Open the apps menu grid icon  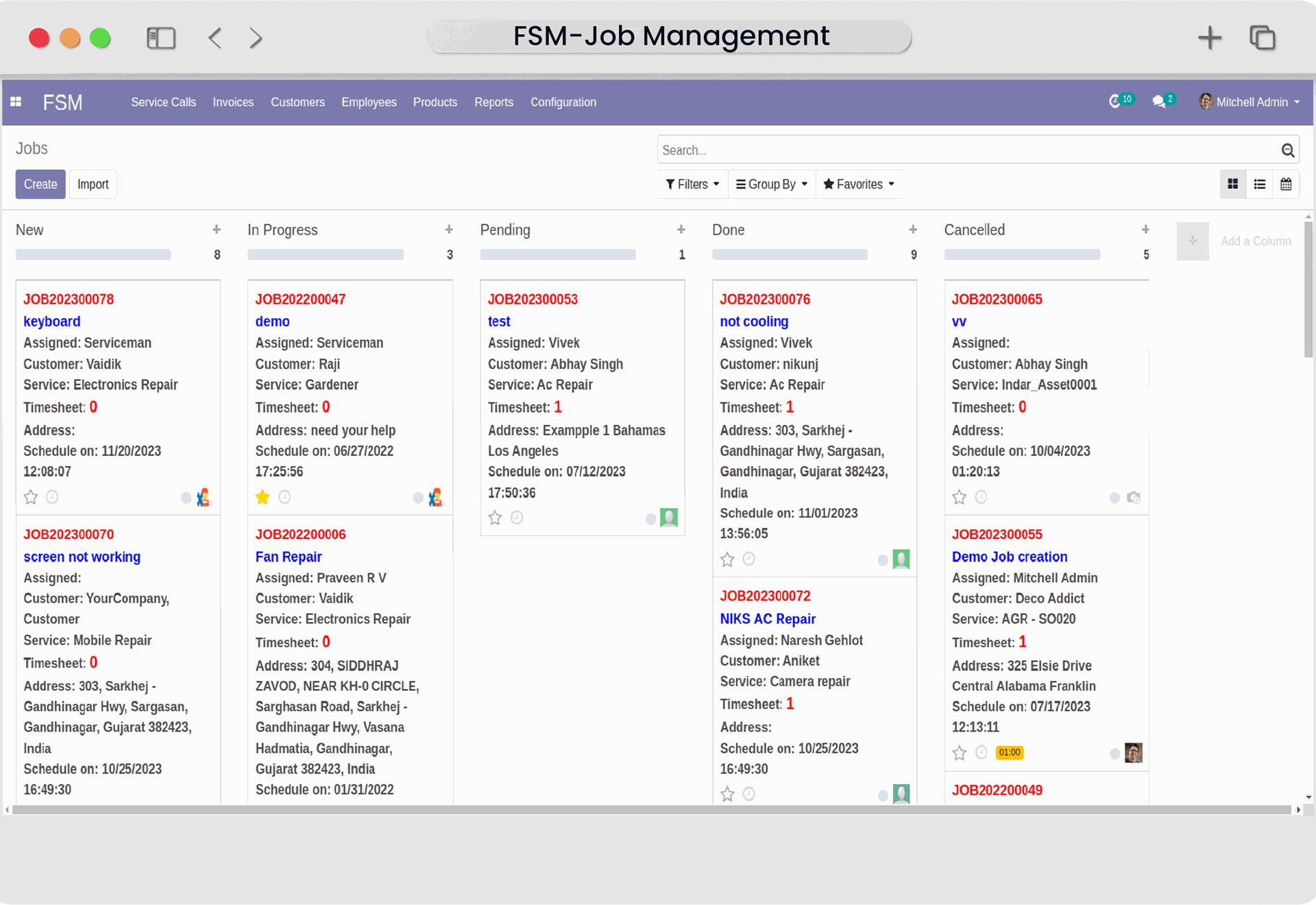click(15, 101)
